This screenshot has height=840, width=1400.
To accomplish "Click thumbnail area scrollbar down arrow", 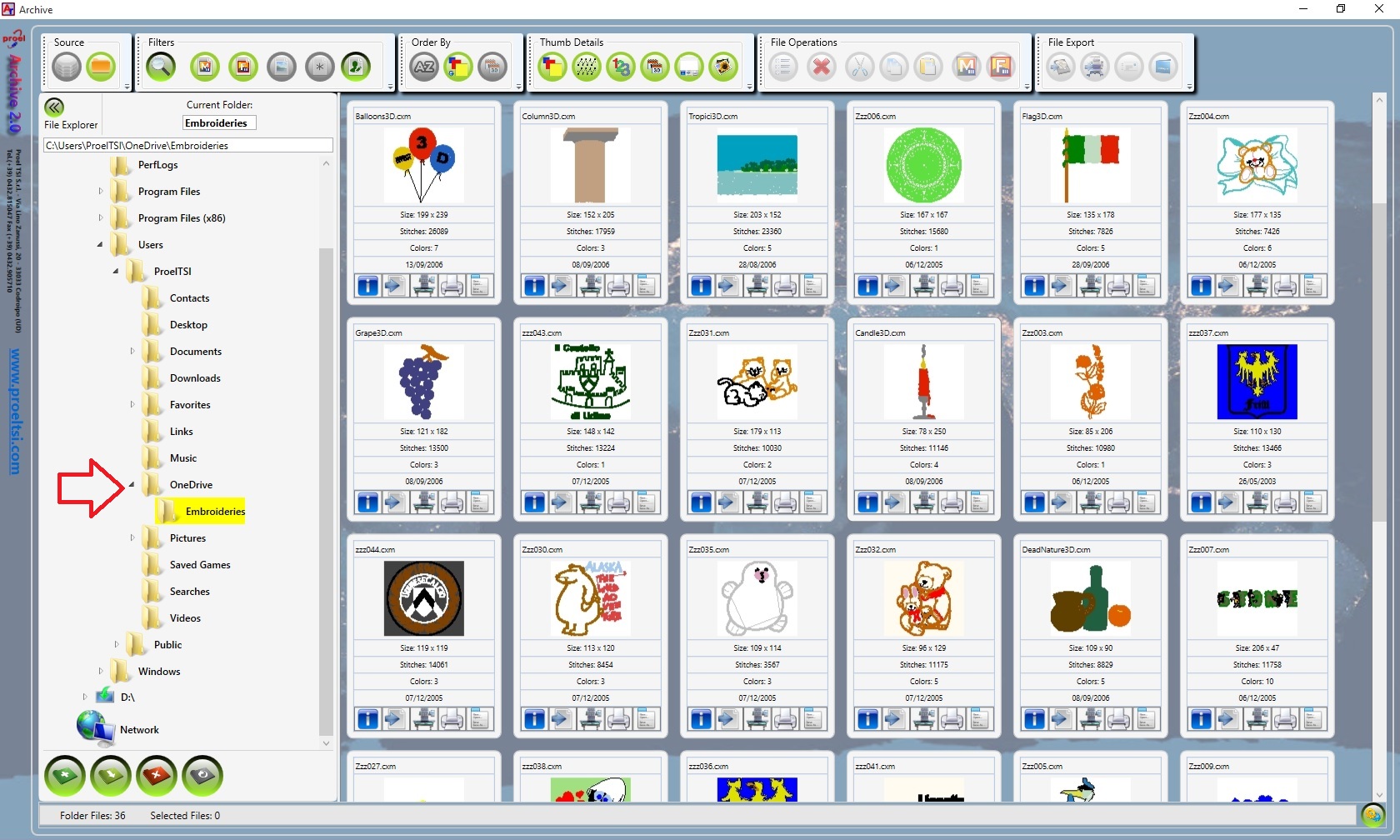I will pyautogui.click(x=1379, y=794).
